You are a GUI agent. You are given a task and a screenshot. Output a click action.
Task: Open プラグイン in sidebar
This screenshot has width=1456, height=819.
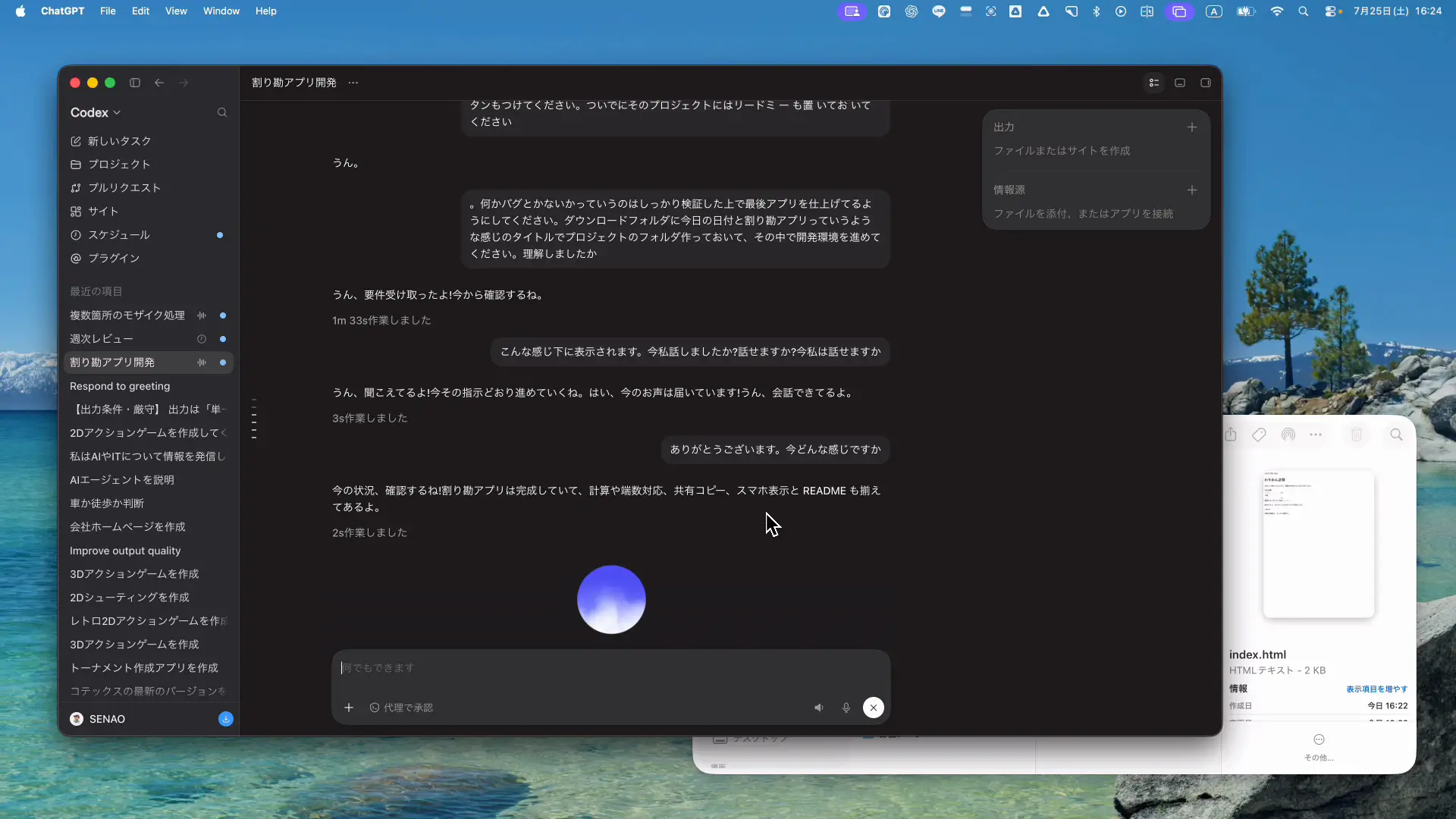[149, 259]
